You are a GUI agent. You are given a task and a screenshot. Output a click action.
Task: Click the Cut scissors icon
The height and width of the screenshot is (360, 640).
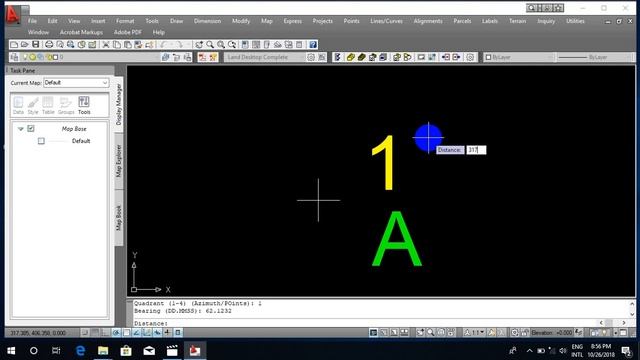[106, 44]
